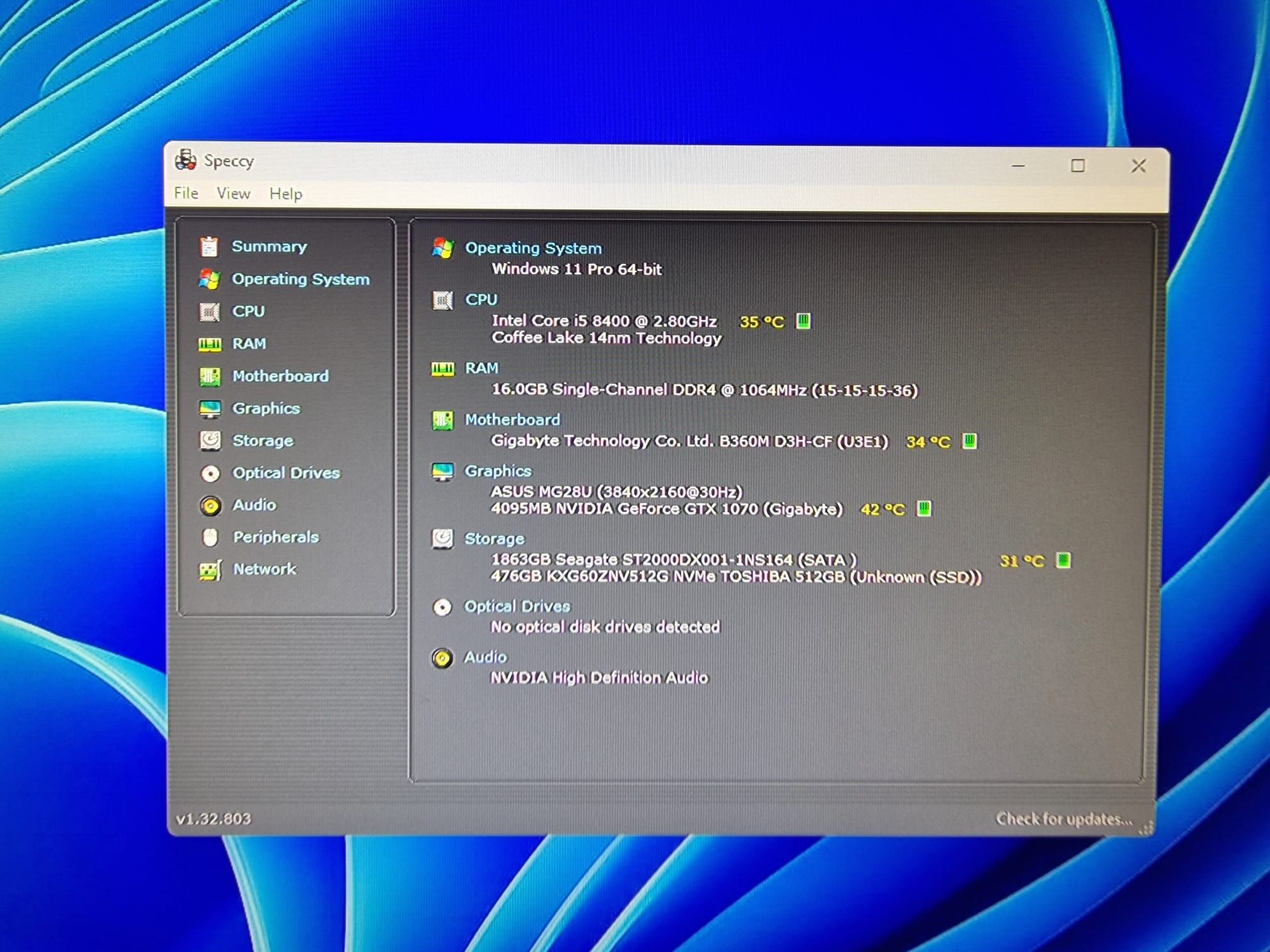Image resolution: width=1270 pixels, height=952 pixels.
Task: Click the Graphics monitor icon in sidebar
Action: pyautogui.click(x=210, y=409)
